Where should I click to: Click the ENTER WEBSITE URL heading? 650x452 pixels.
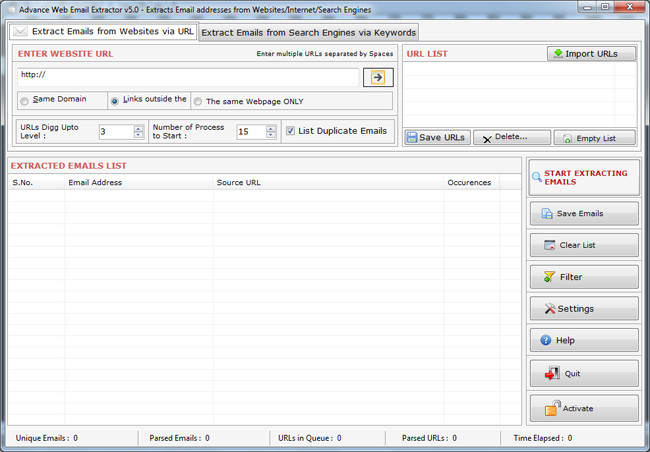click(65, 54)
